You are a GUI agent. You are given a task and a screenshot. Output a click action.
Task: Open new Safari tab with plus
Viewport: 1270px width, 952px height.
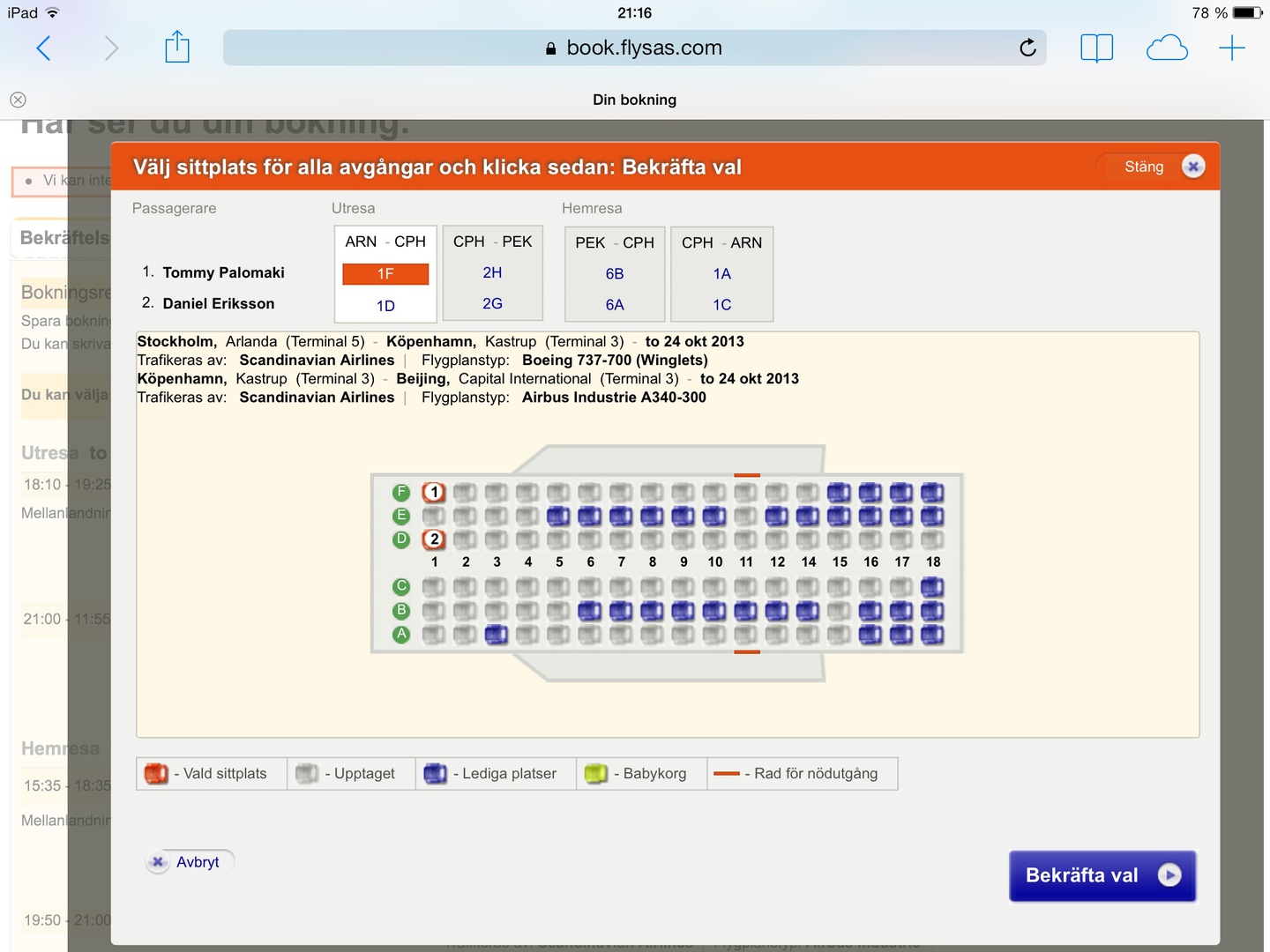point(1231,48)
